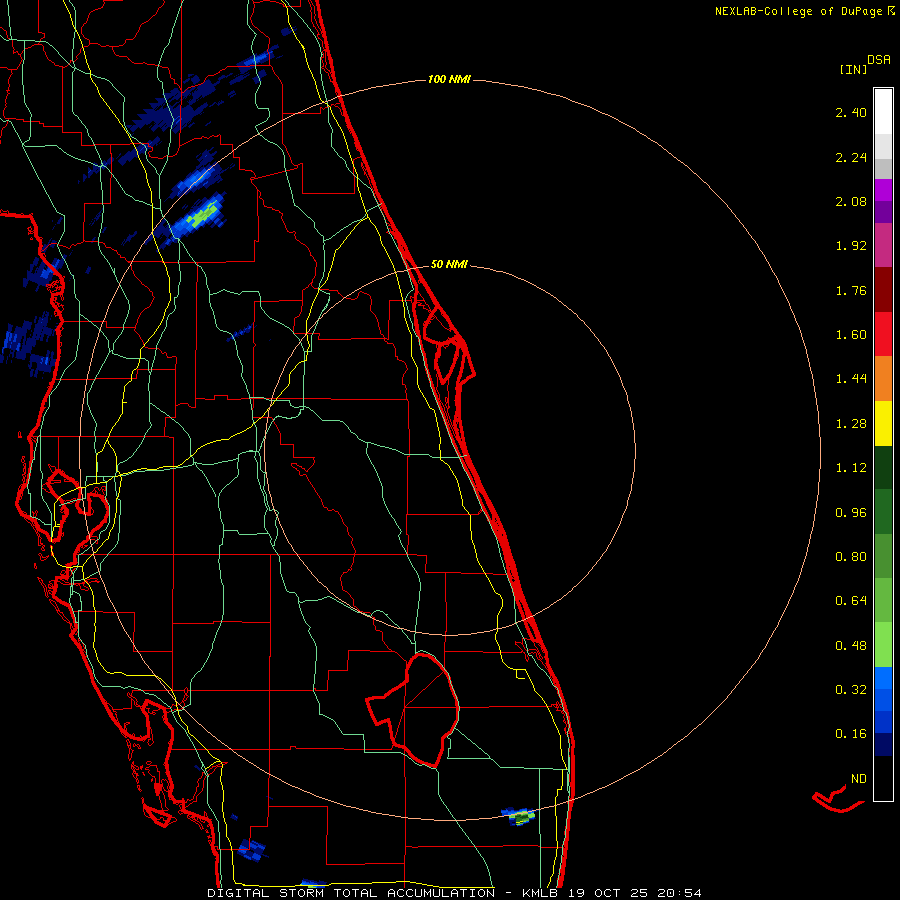Click the 19 OCT 25 date text
Image resolution: width=900 pixels, height=900 pixels.
click(x=608, y=893)
